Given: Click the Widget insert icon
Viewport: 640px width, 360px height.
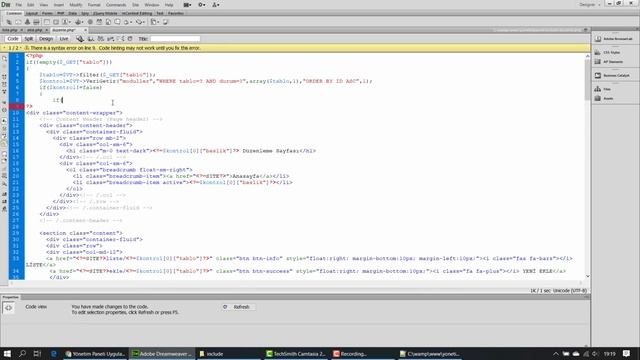Looking at the screenshot, I should pos(90,22).
